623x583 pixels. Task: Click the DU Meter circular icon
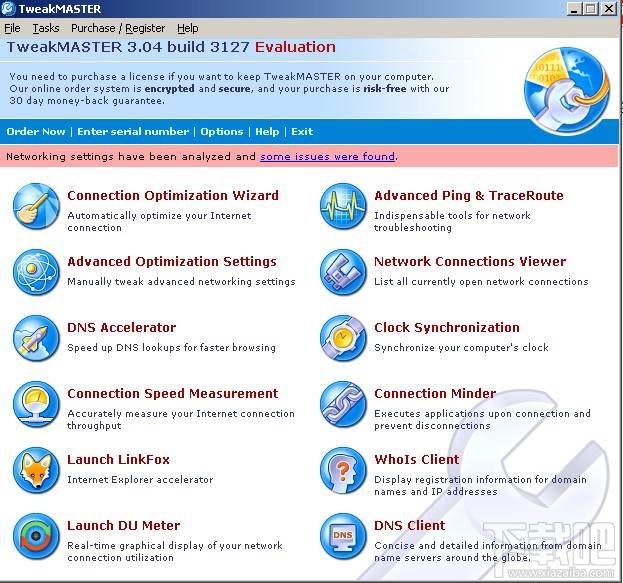tap(36, 536)
